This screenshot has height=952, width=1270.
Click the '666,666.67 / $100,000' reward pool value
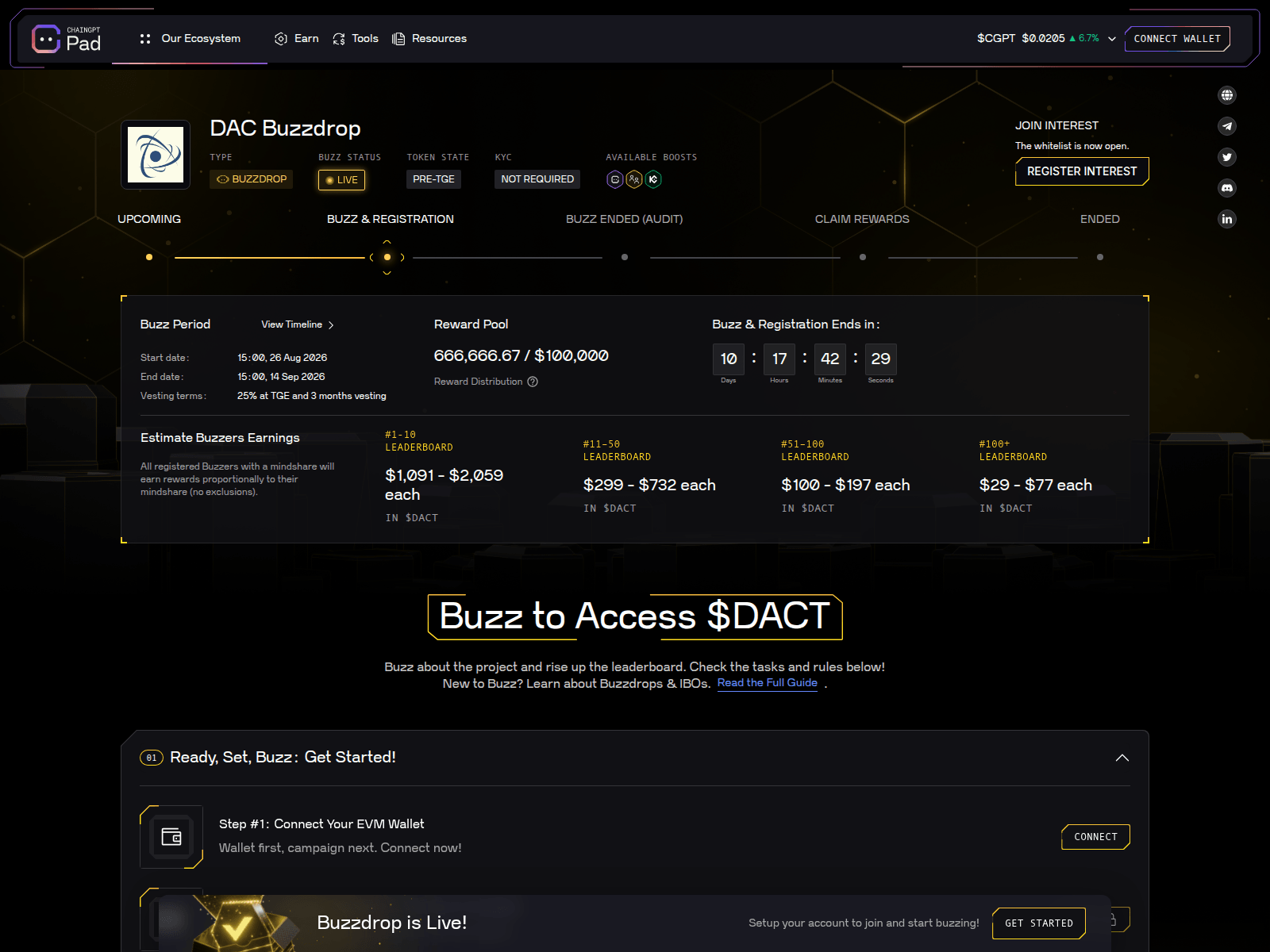pos(521,356)
